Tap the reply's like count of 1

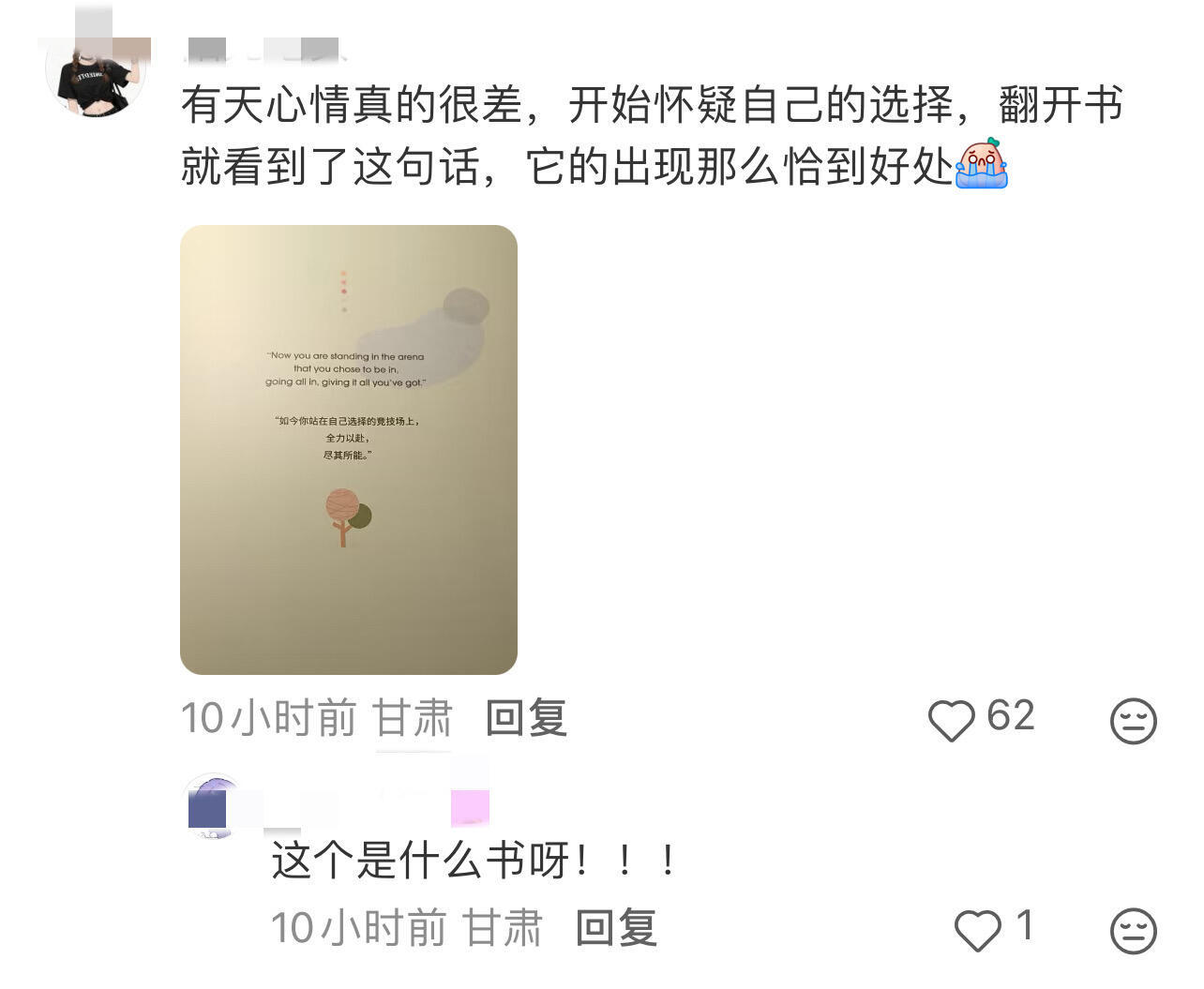1025,926
